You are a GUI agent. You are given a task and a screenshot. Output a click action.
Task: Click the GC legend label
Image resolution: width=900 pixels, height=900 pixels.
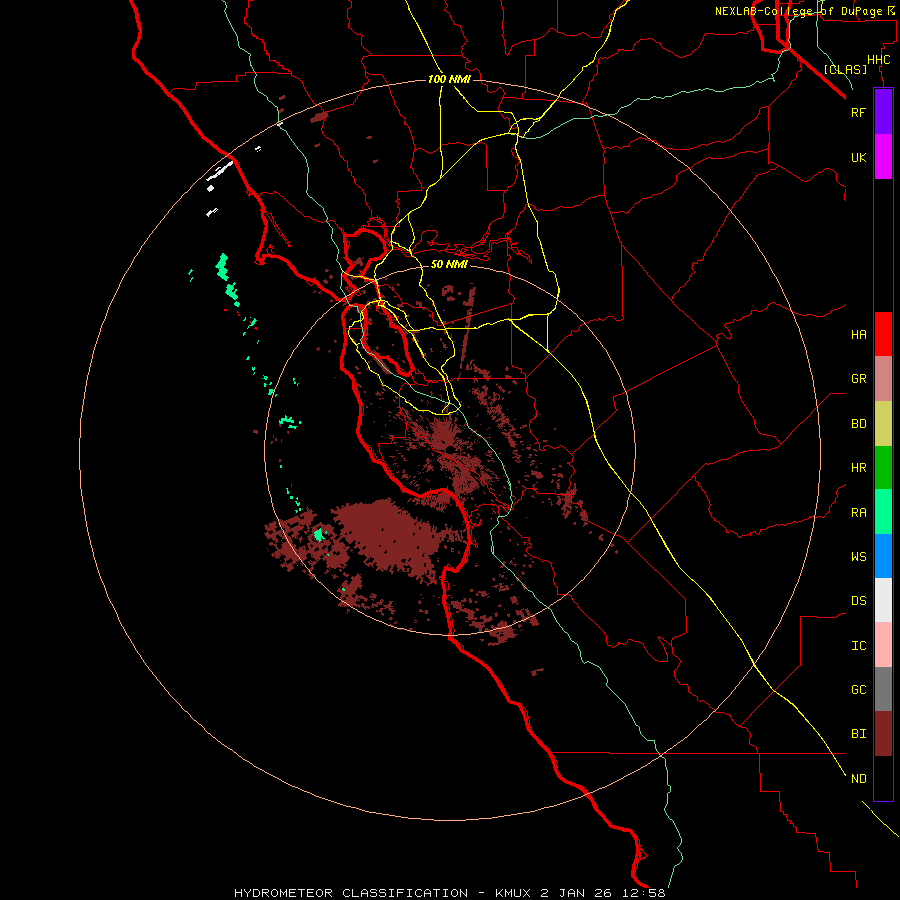tap(858, 690)
